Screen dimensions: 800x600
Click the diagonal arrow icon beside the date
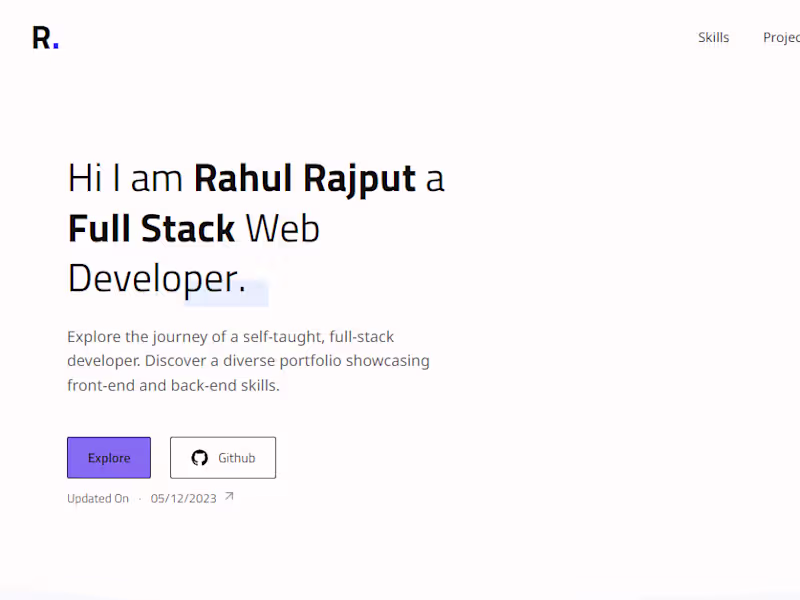(x=229, y=496)
